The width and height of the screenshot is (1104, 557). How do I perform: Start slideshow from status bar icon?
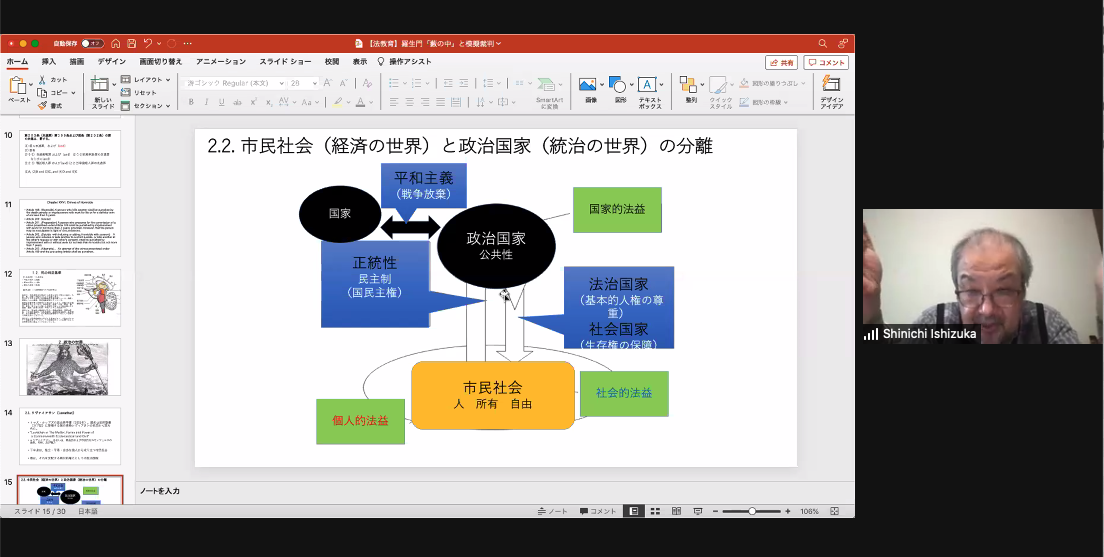698,511
